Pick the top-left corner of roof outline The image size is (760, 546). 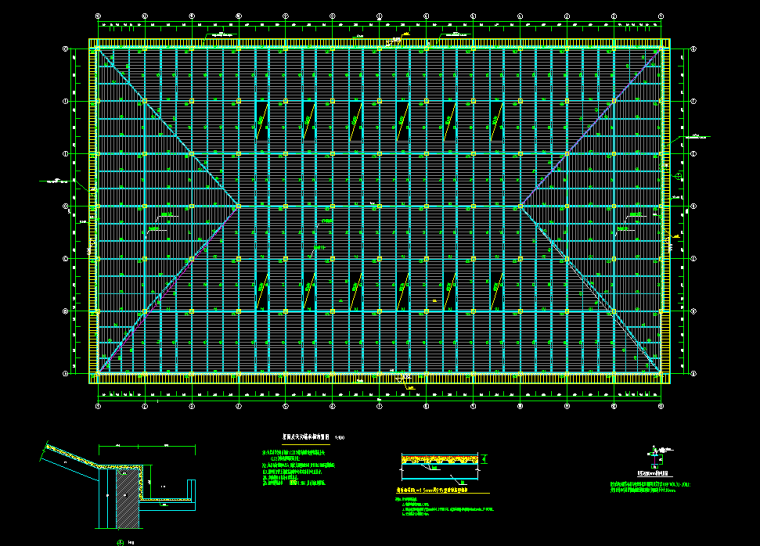[91, 41]
